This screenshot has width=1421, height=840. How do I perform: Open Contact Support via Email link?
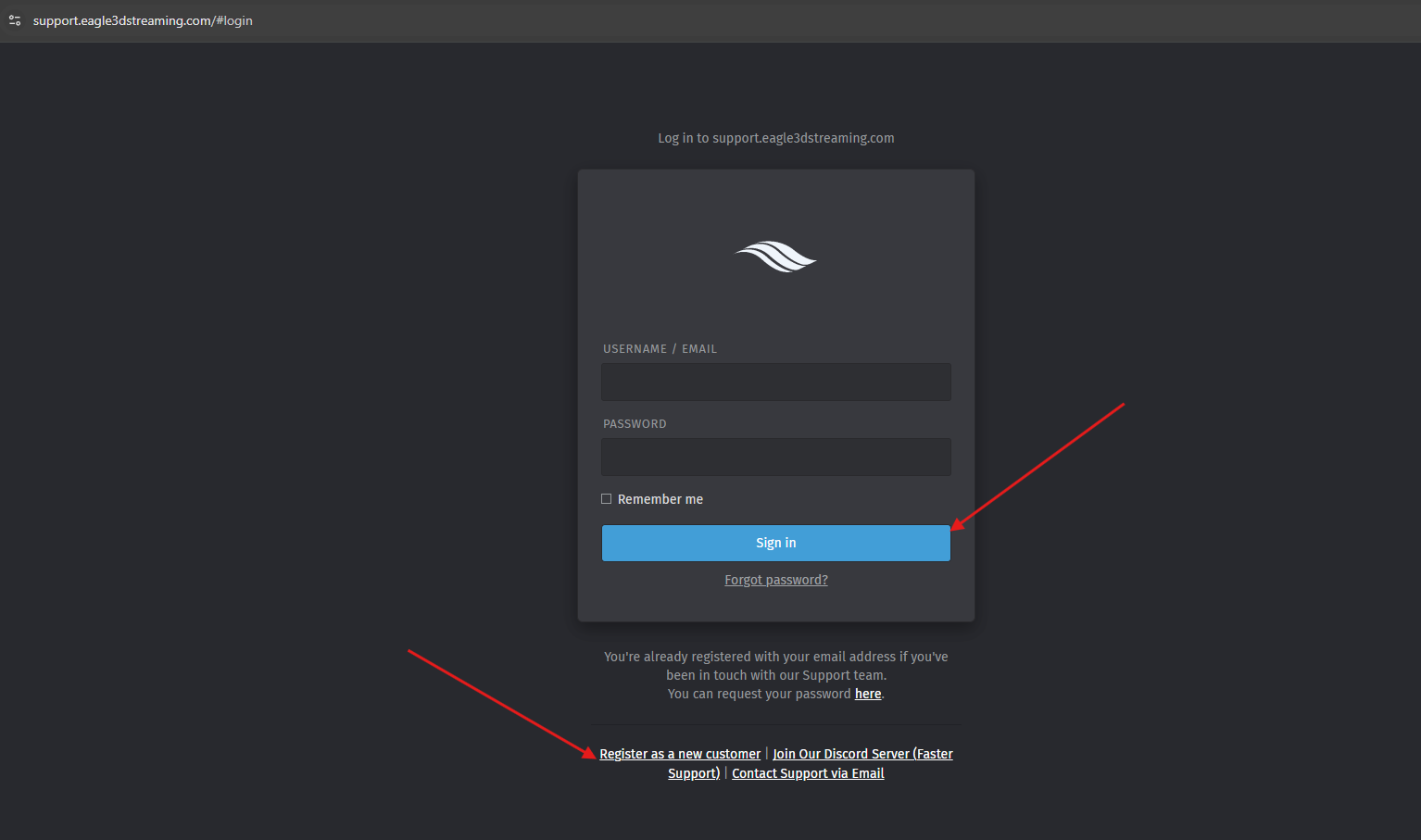tap(808, 773)
